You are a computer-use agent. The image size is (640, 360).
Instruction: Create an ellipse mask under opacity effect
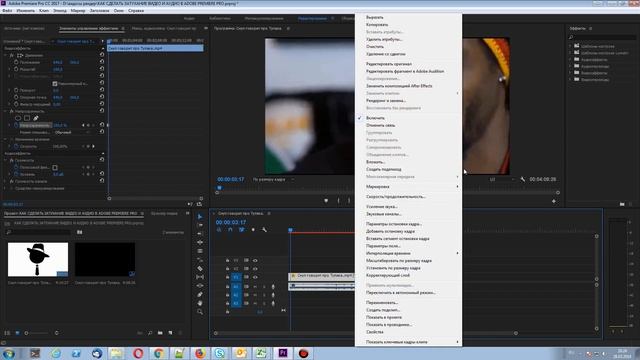[x=18, y=118]
